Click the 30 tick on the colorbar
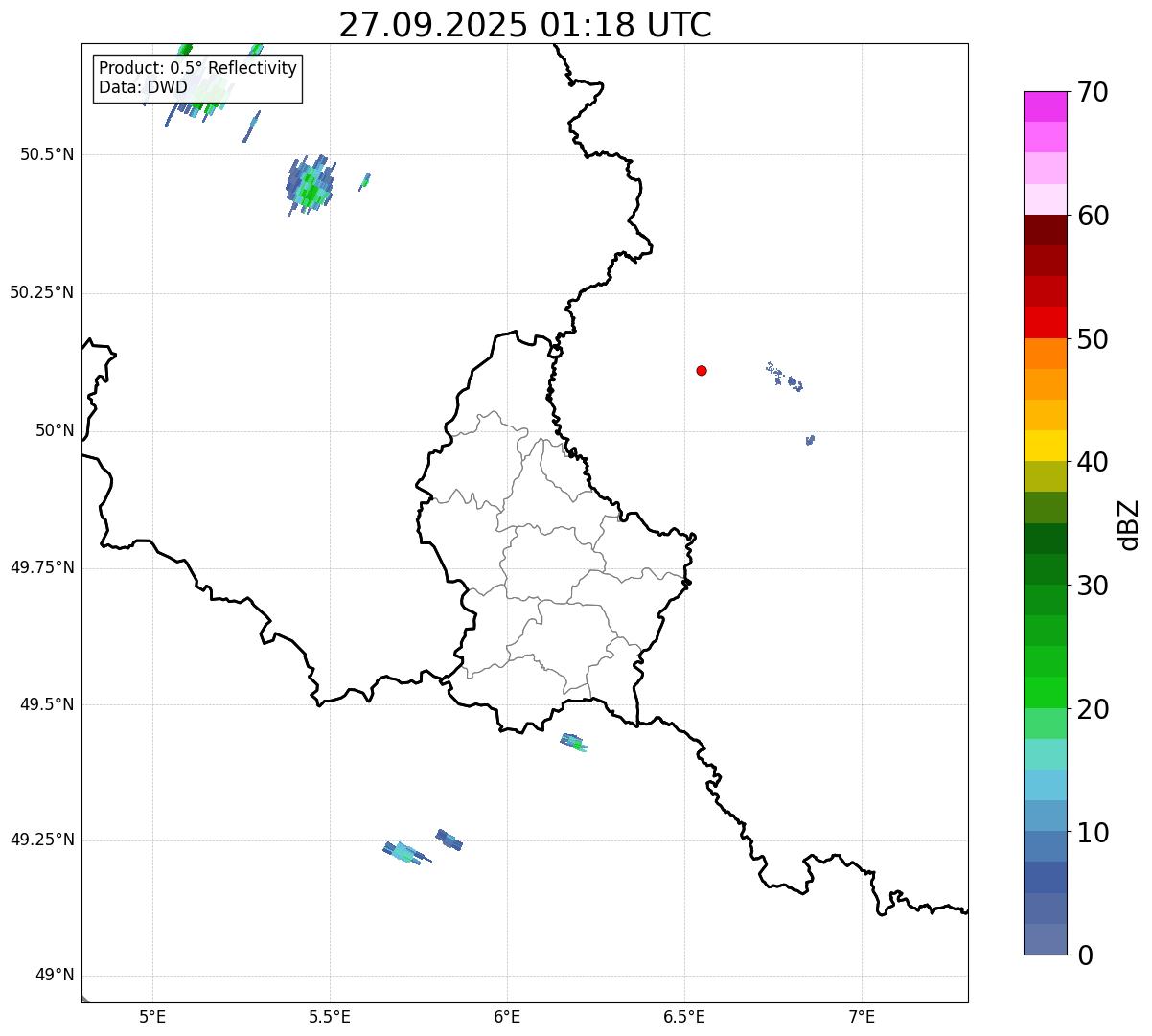1152x1036 pixels. 1093,586
